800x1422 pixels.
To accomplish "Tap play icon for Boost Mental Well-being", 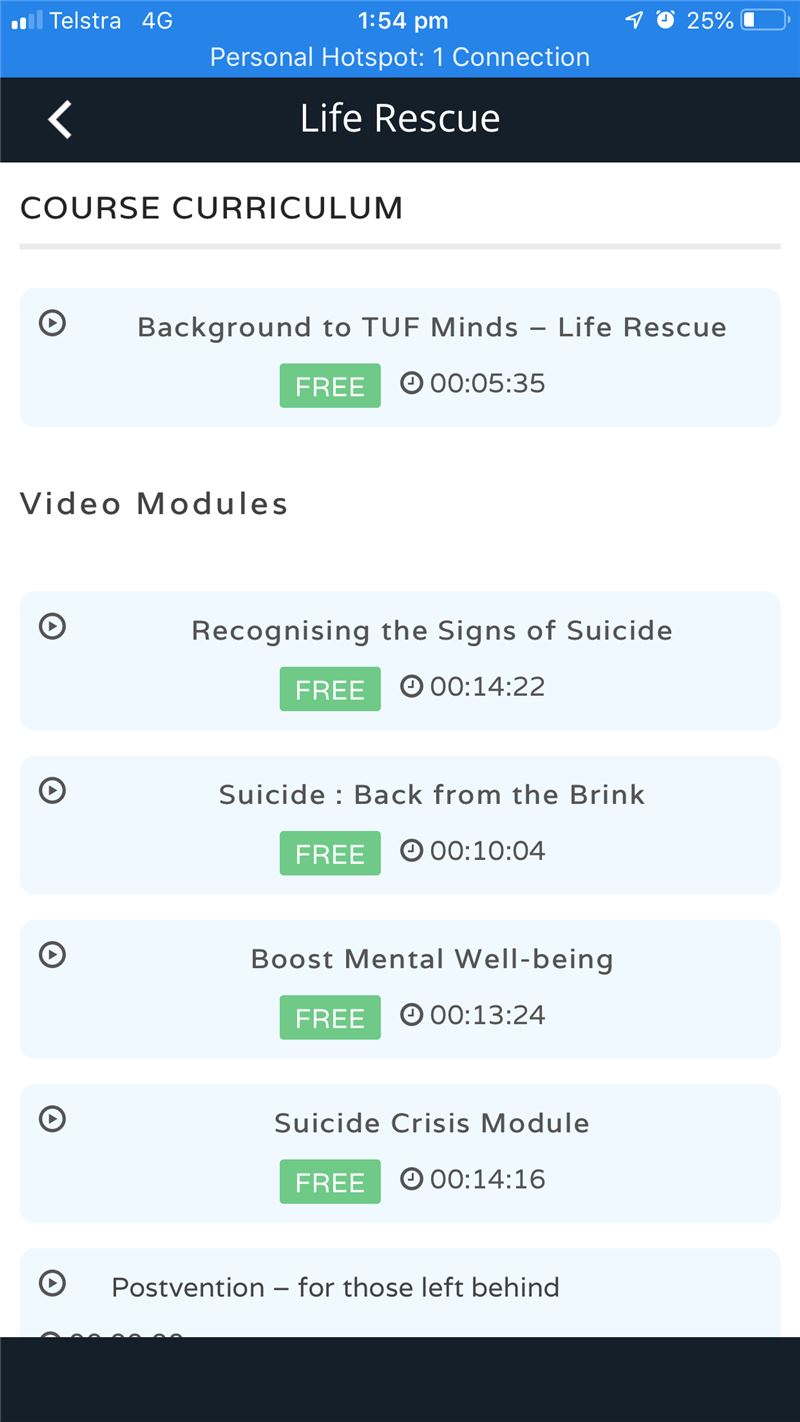I will 52,954.
